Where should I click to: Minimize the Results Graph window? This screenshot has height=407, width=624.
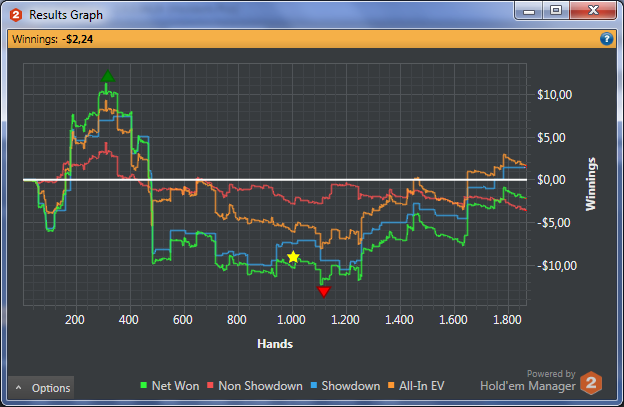(529, 11)
